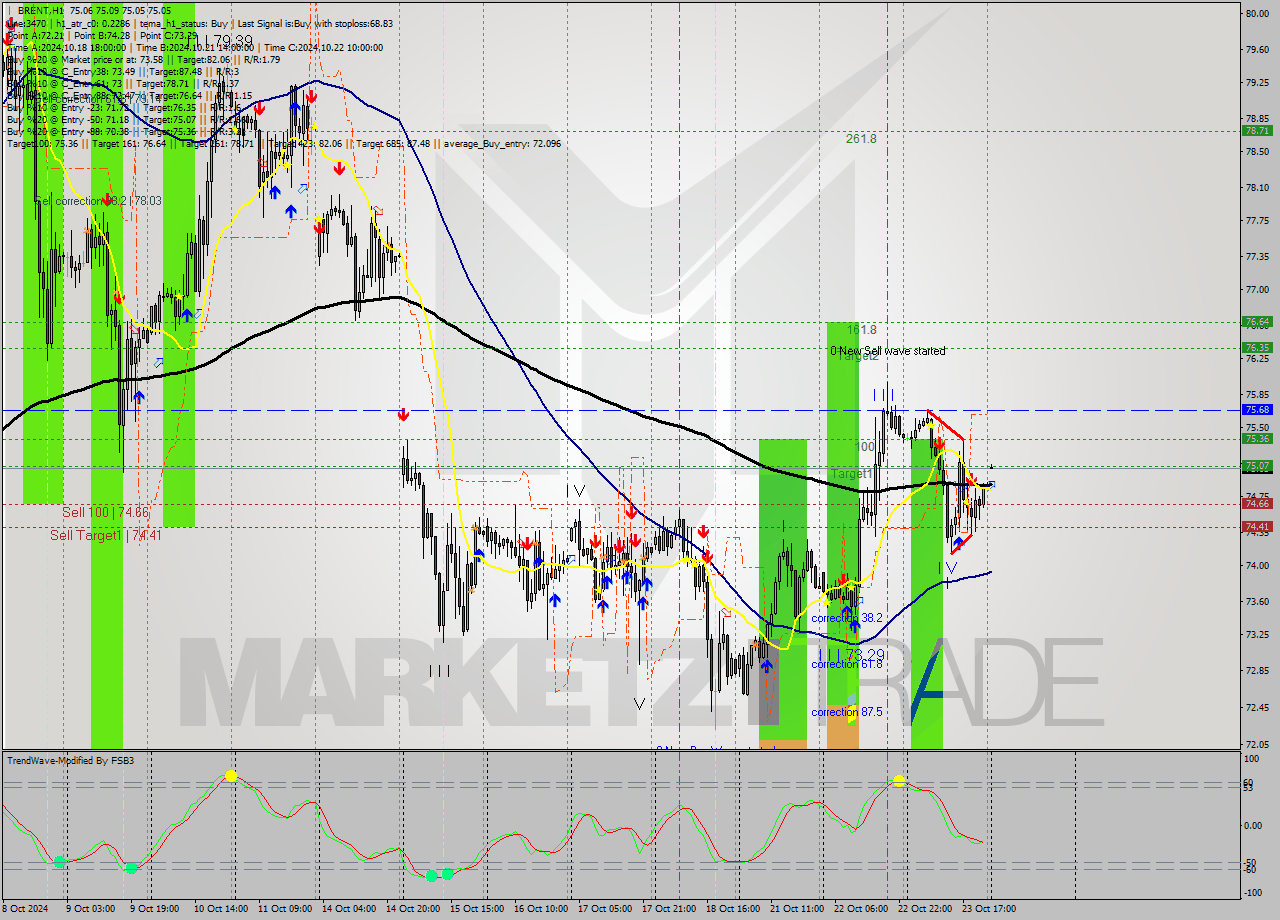Viewport: 1280px width, 920px height.
Task: Click the 75.36 green price level label
Action: (x=1257, y=439)
